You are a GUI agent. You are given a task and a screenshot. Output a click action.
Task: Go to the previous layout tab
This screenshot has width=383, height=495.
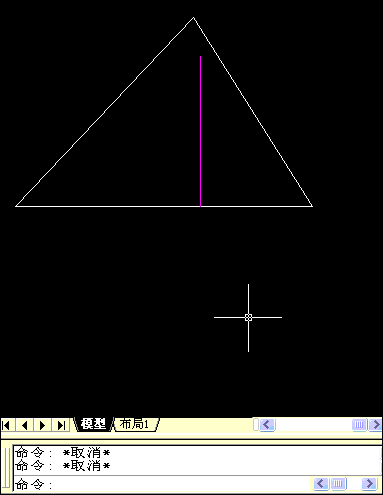coord(24,425)
